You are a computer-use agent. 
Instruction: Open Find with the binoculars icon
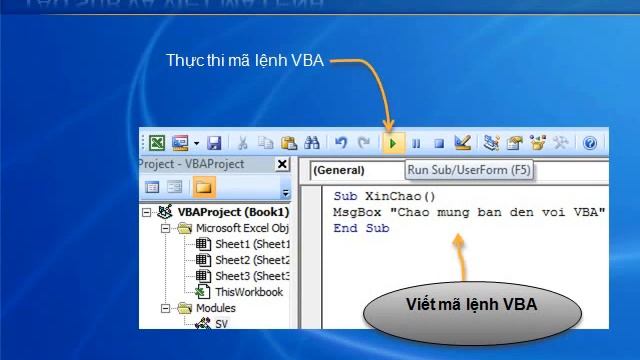coord(311,143)
